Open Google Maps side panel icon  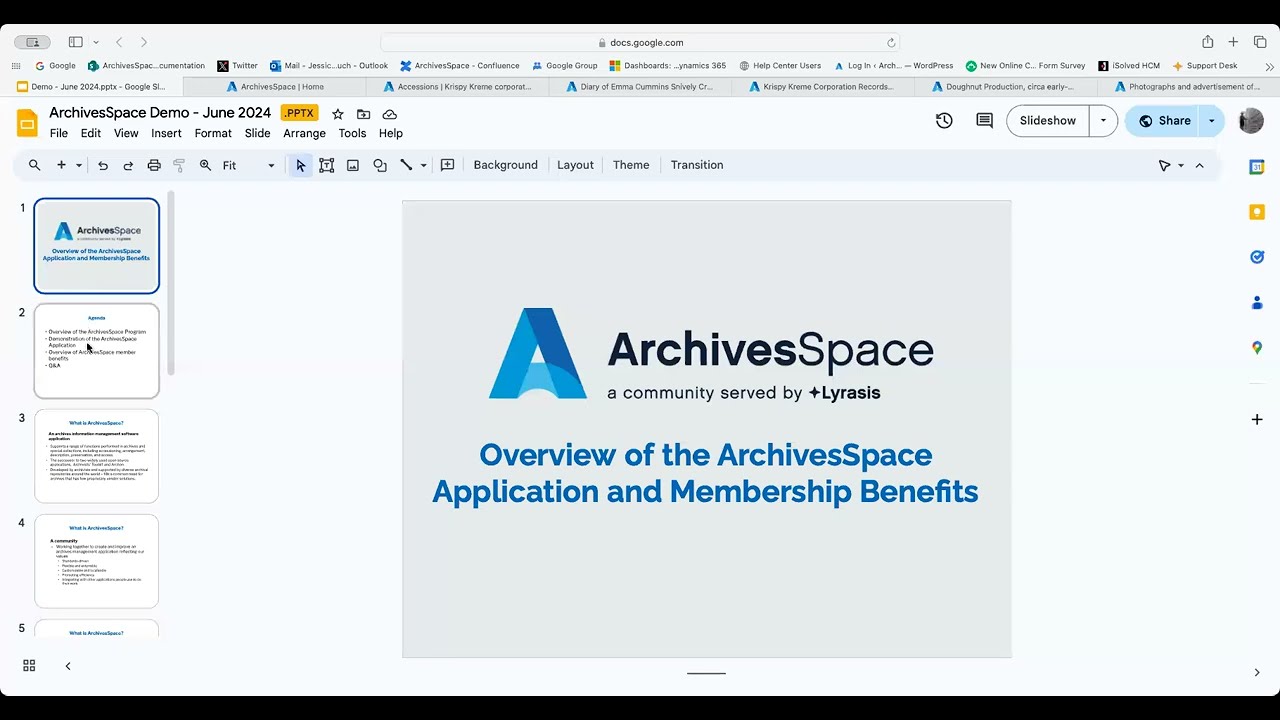coord(1257,347)
